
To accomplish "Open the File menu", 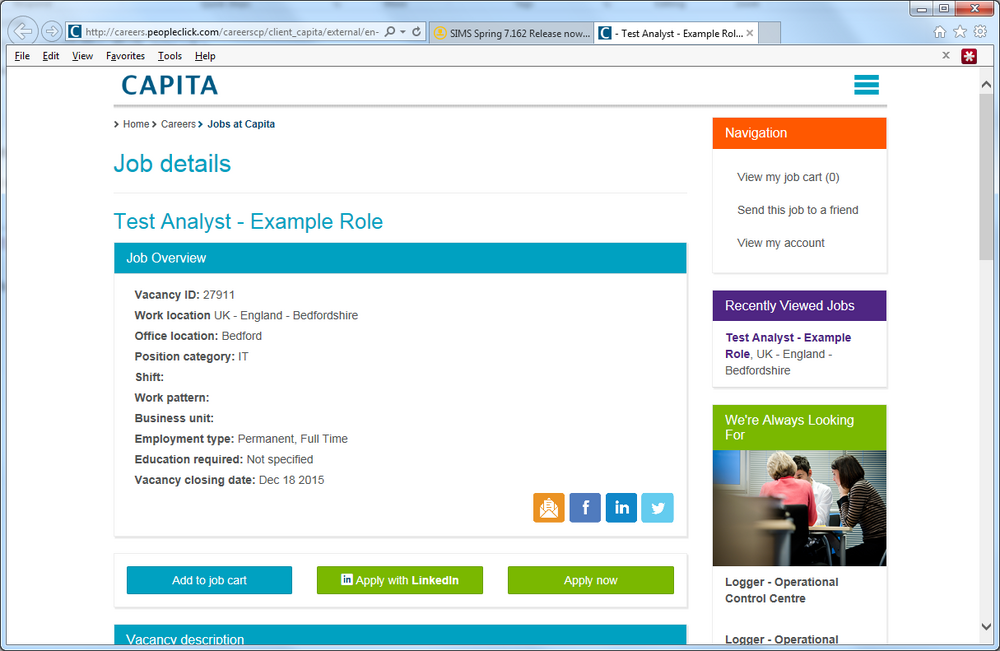I will click(x=22, y=56).
